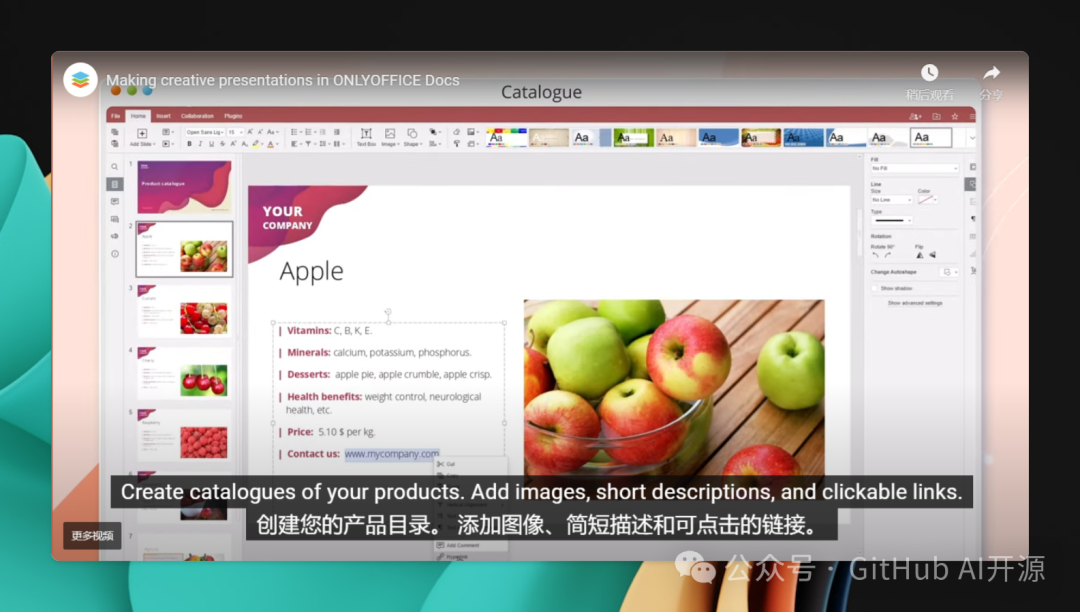
Task: Rotate shape 90° counterclockwise
Action: [875, 255]
